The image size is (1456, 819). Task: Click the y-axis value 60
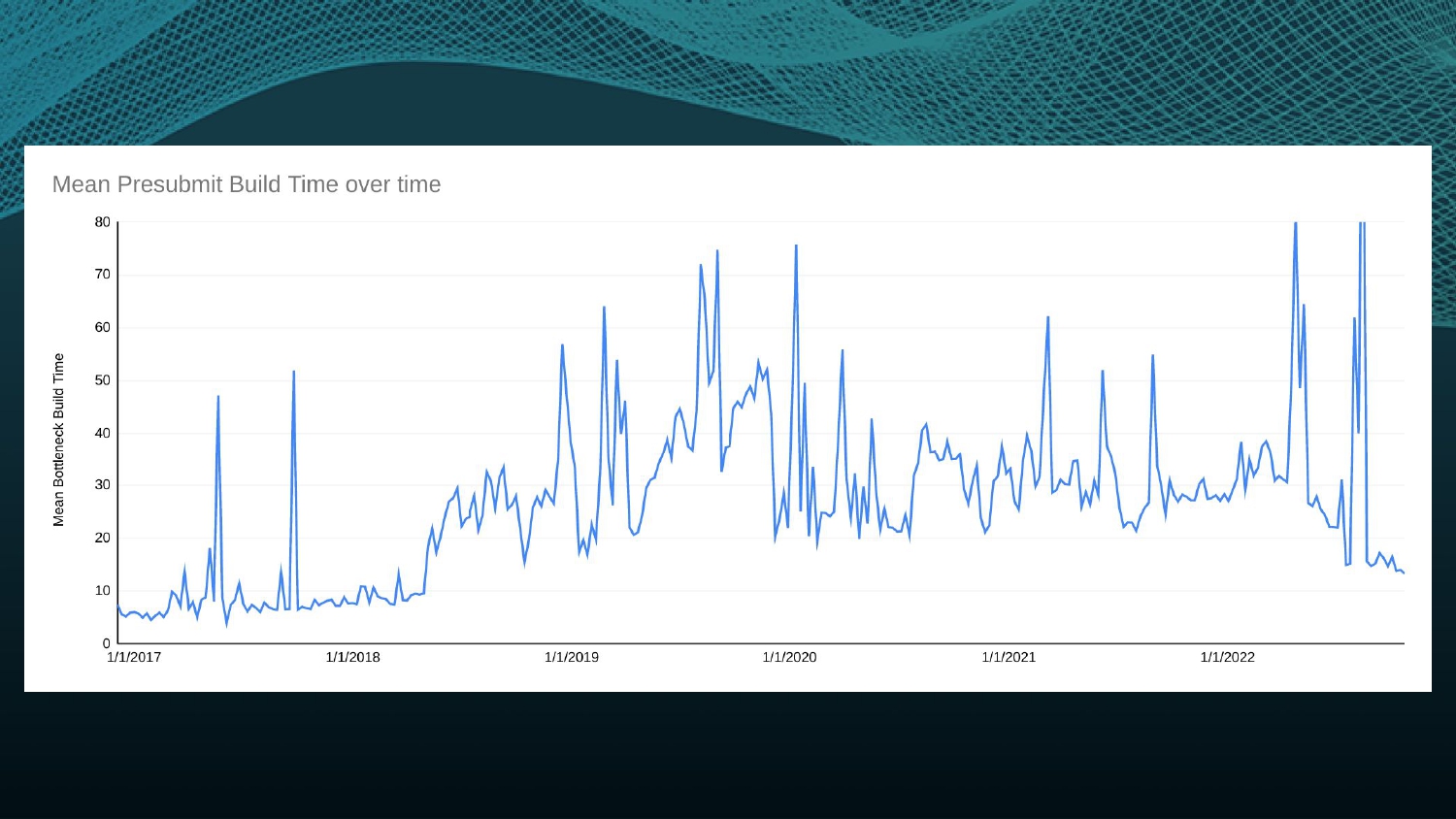pos(103,328)
